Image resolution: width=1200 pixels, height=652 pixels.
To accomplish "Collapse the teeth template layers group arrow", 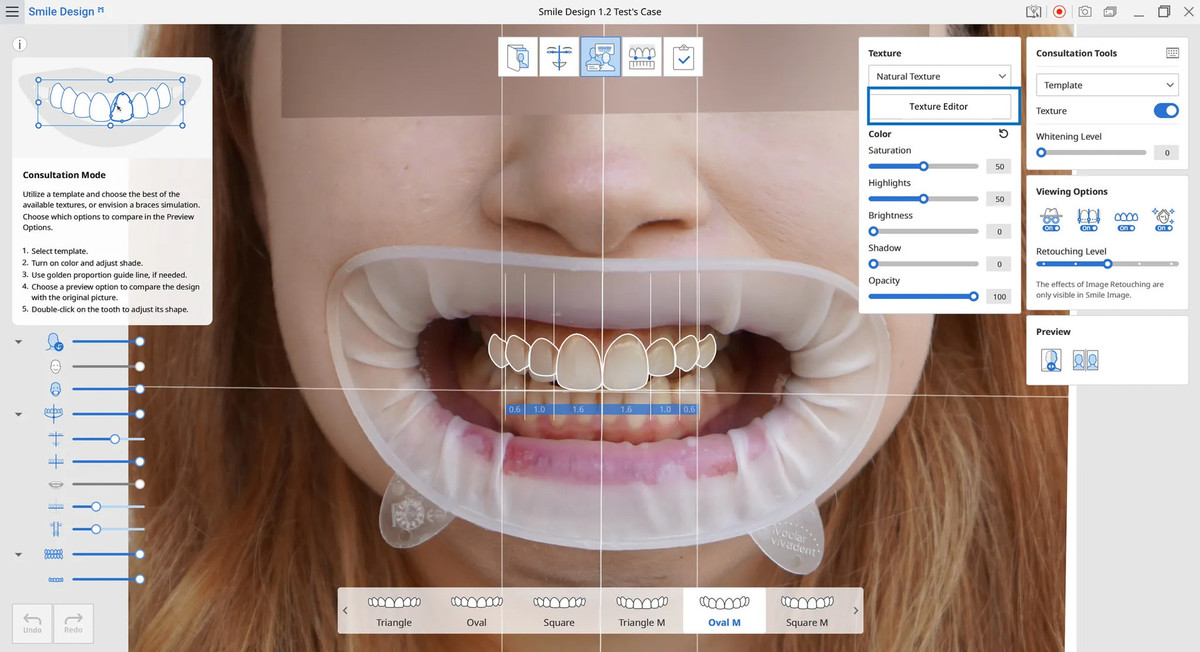I will [x=19, y=554].
